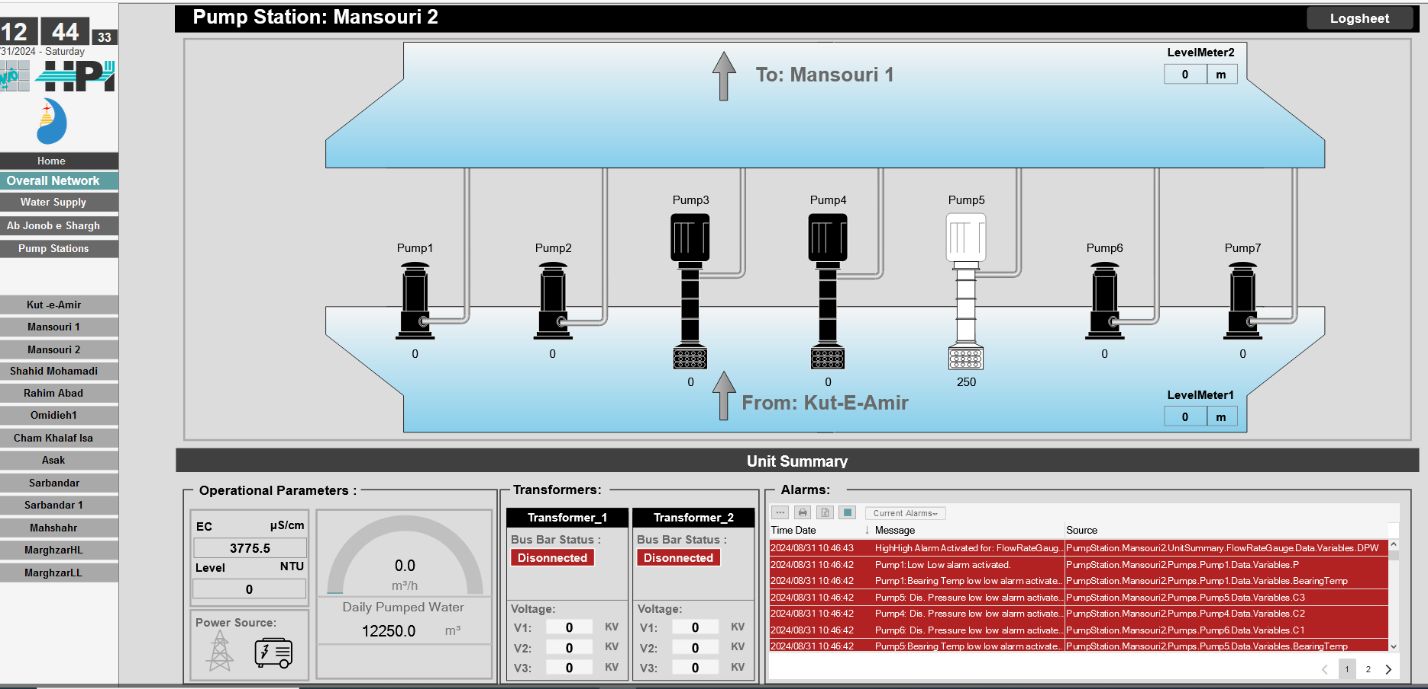This screenshot has width=1428, height=689.
Task: Click the ellipsis button in Alarms toolbar
Action: click(780, 513)
